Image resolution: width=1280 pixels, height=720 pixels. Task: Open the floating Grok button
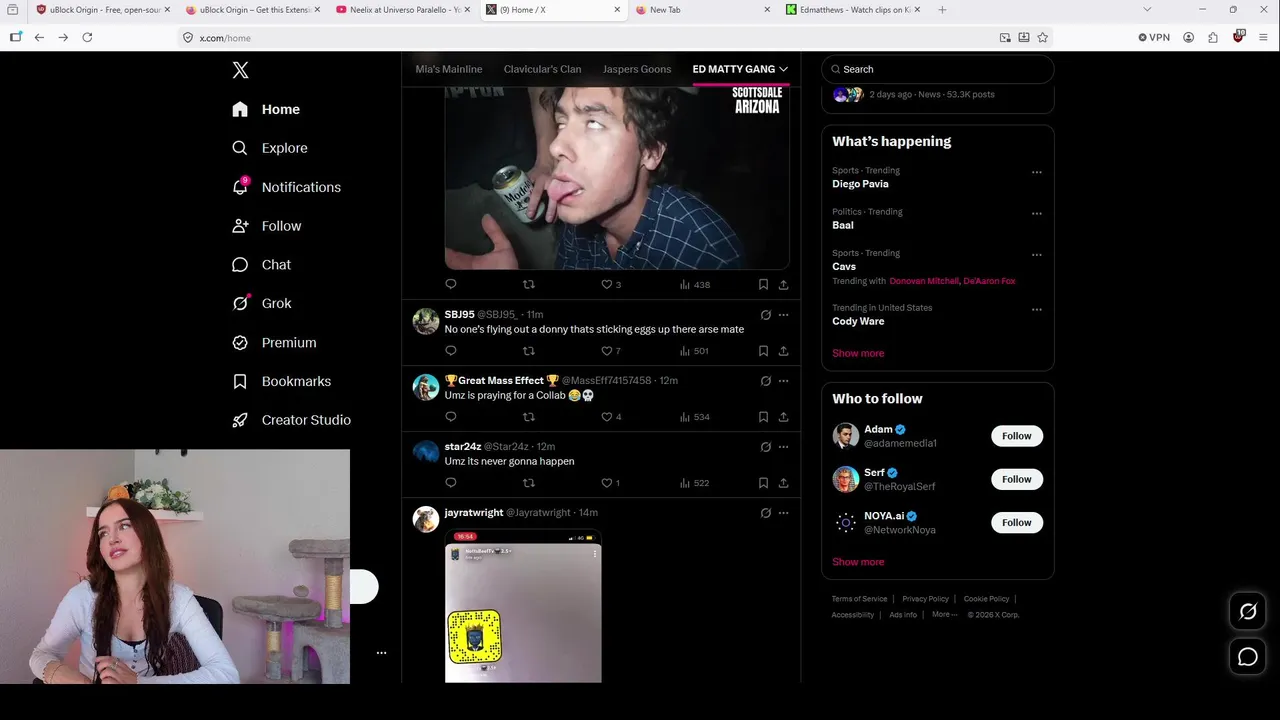1248,612
